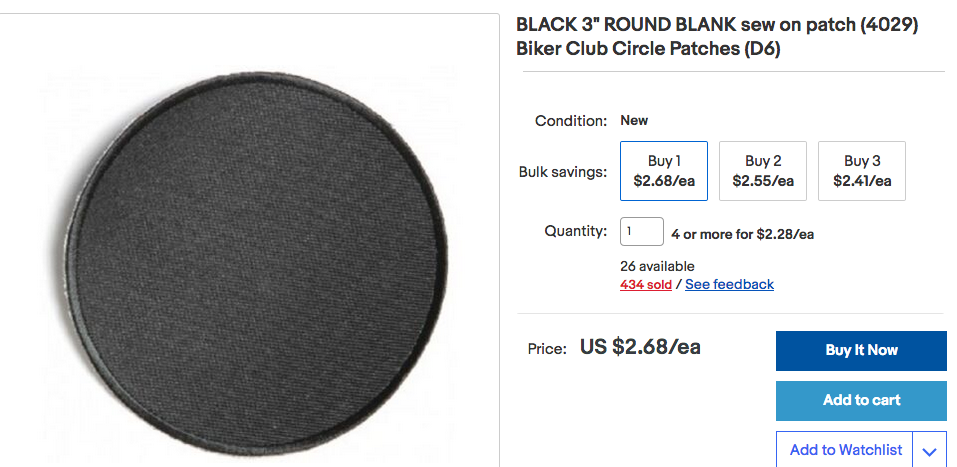Click the 'Quantity:' label
The image size is (957, 467).
click(x=575, y=231)
